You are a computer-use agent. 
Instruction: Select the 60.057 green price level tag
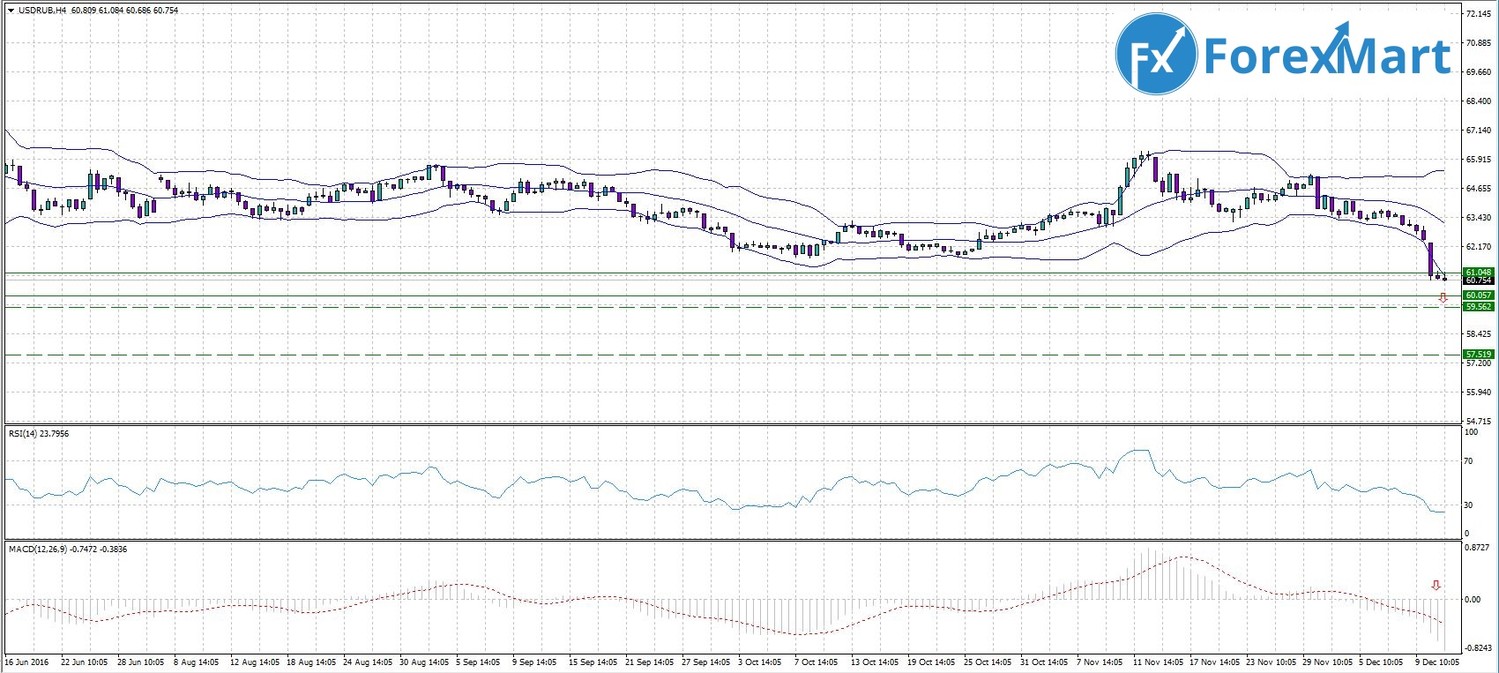[1477, 296]
